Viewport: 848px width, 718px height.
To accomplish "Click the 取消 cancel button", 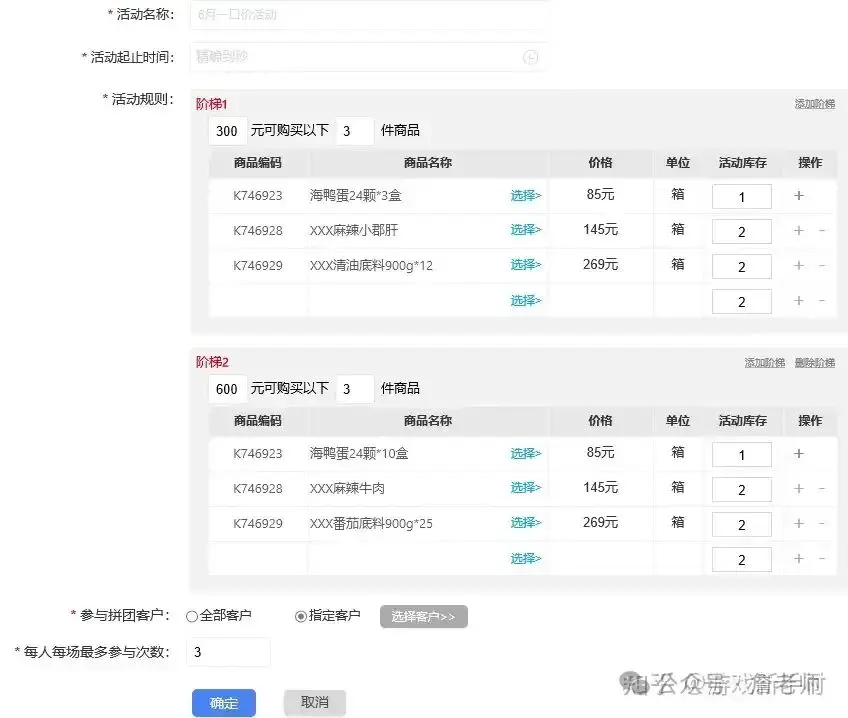I will pos(314,703).
